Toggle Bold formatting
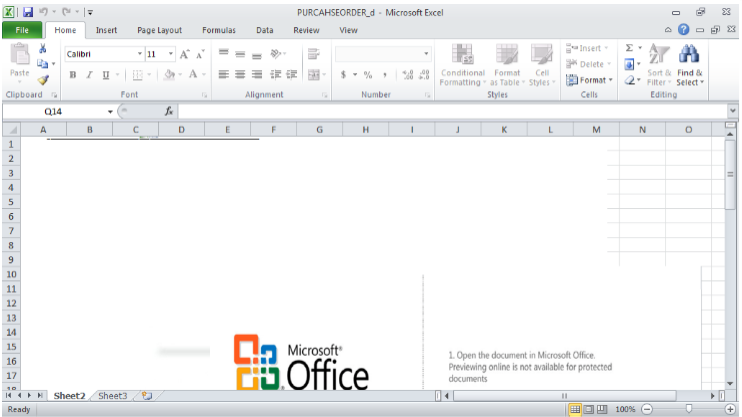 click(x=73, y=74)
